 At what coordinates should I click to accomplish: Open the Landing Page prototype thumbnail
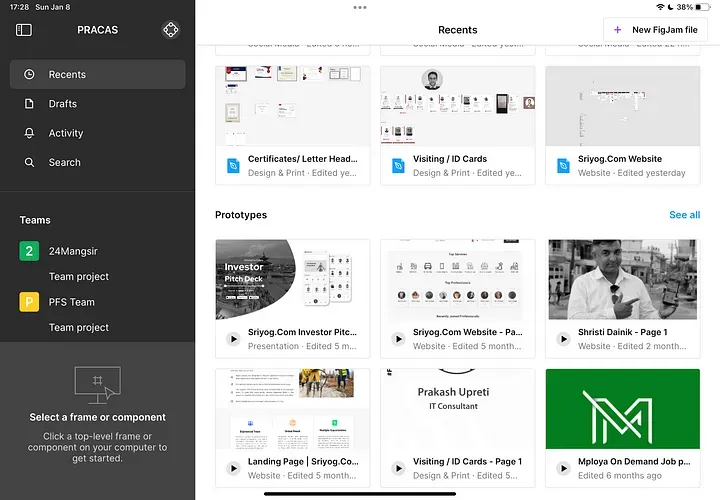[x=292, y=409]
